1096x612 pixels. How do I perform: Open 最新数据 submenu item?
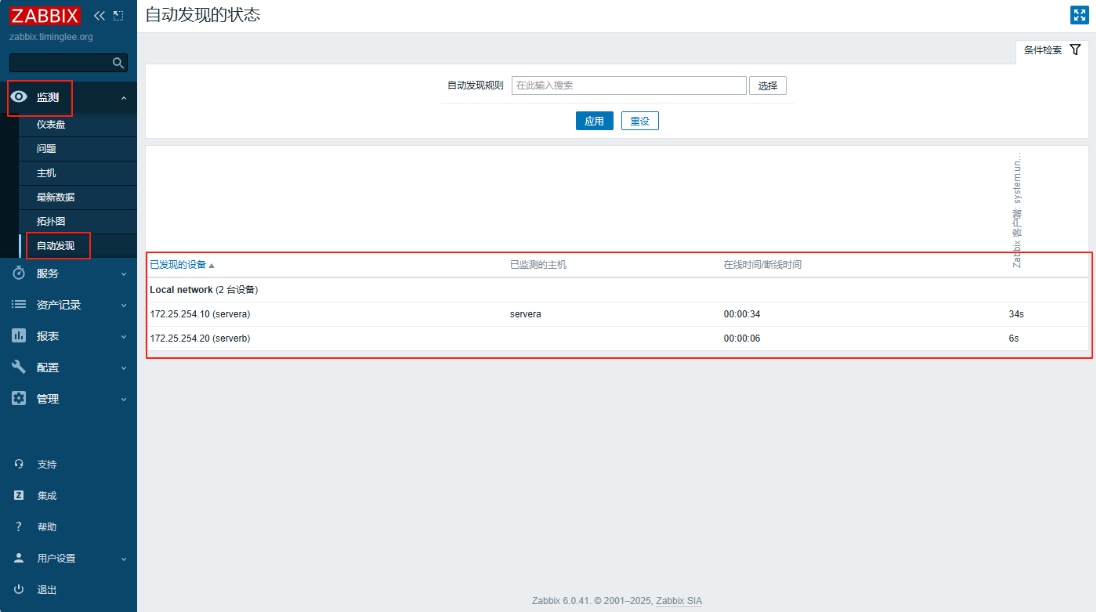click(x=55, y=197)
